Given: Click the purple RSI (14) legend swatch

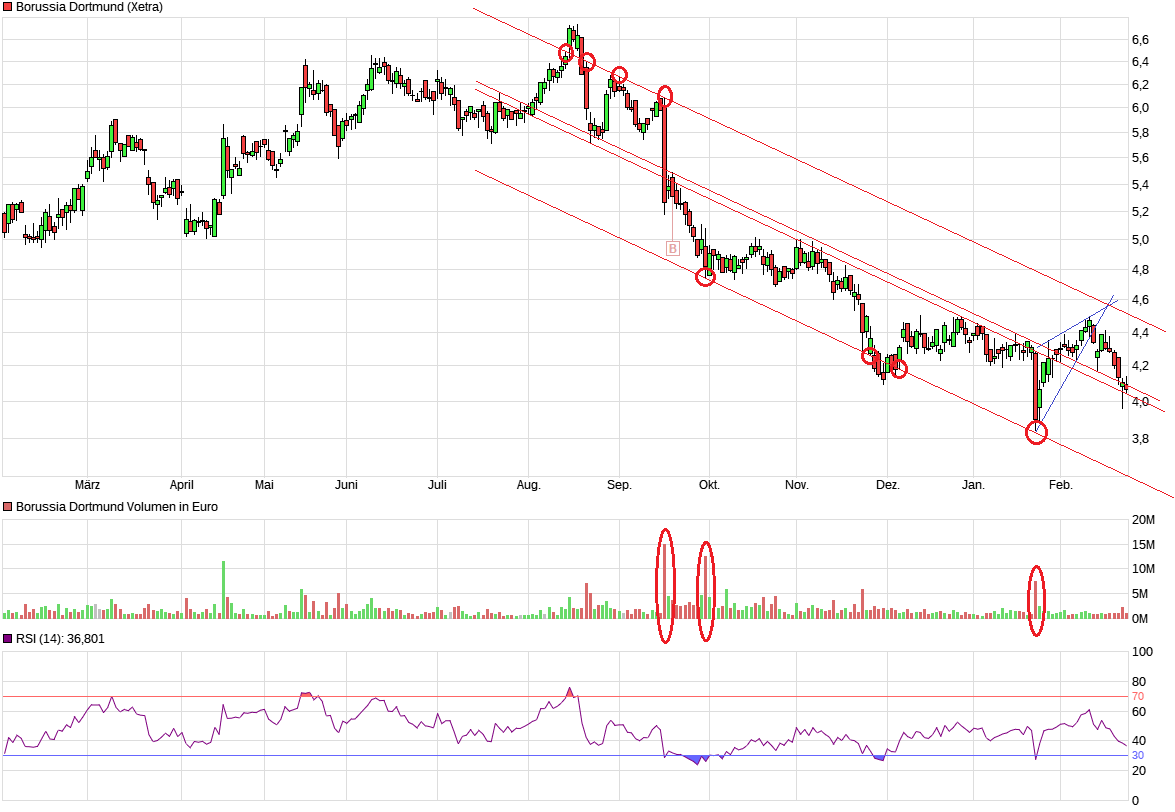Looking at the screenshot, I should pos(7,639).
